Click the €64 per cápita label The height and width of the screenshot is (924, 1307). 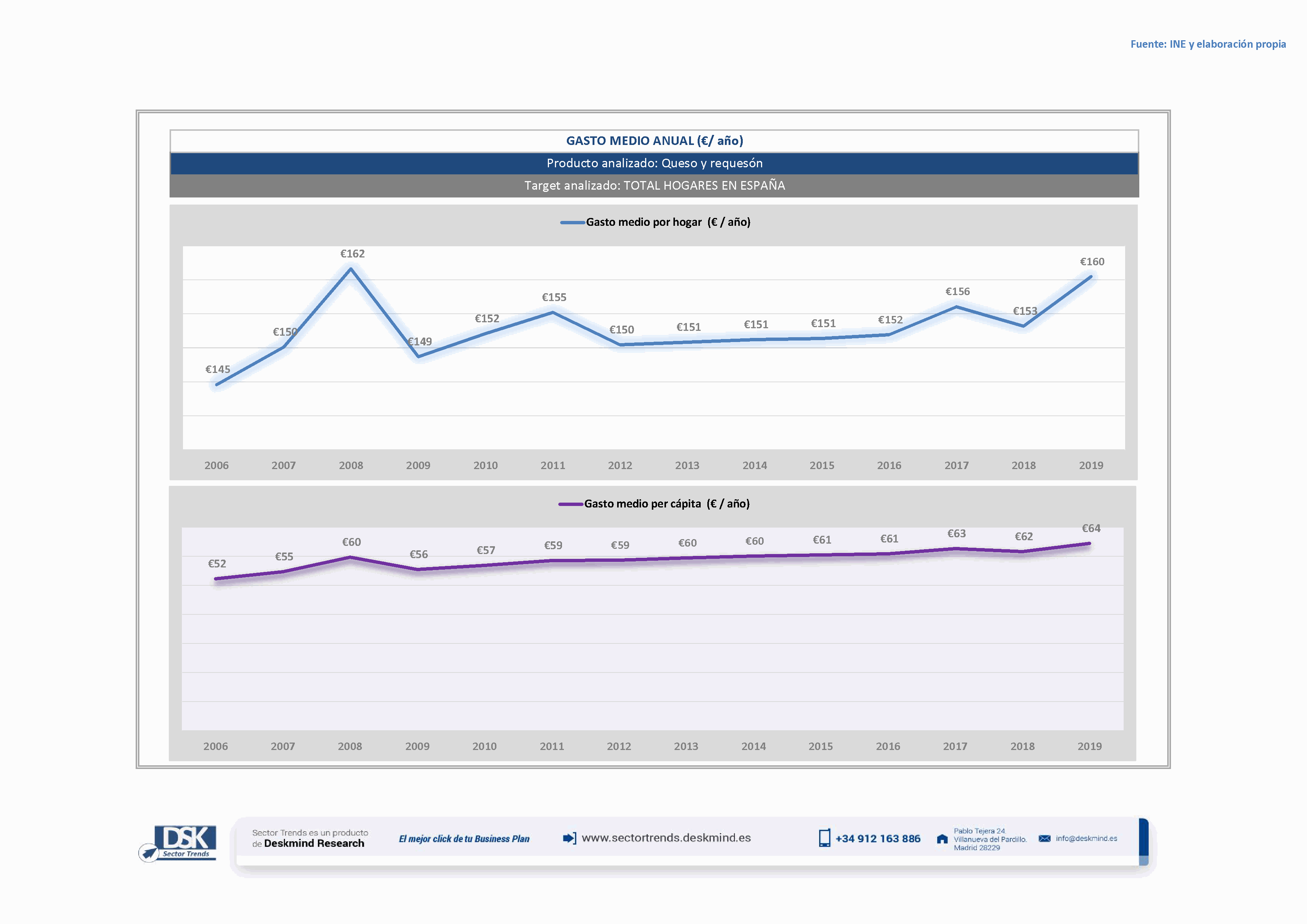coord(1091,528)
